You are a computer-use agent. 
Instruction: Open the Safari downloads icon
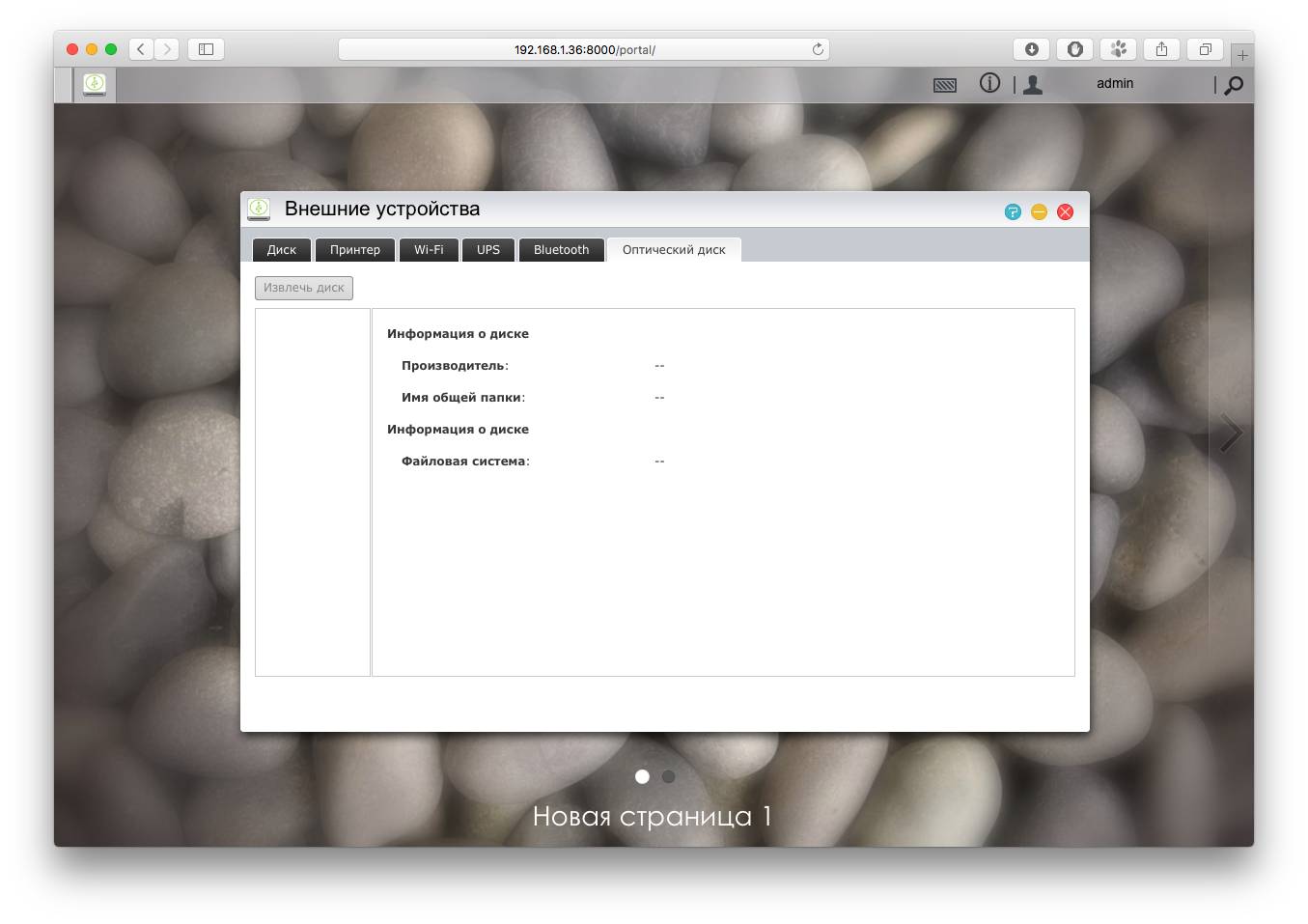1031,49
